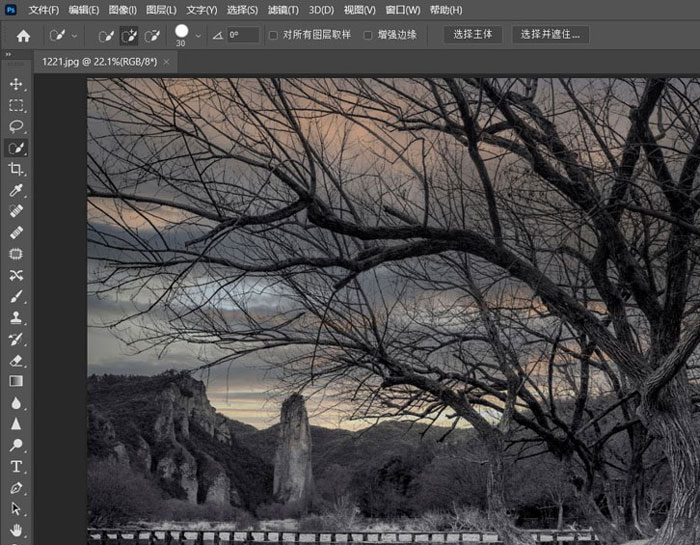This screenshot has height=545, width=700.
Task: Click the Home icon in options bar
Action: tap(23, 35)
